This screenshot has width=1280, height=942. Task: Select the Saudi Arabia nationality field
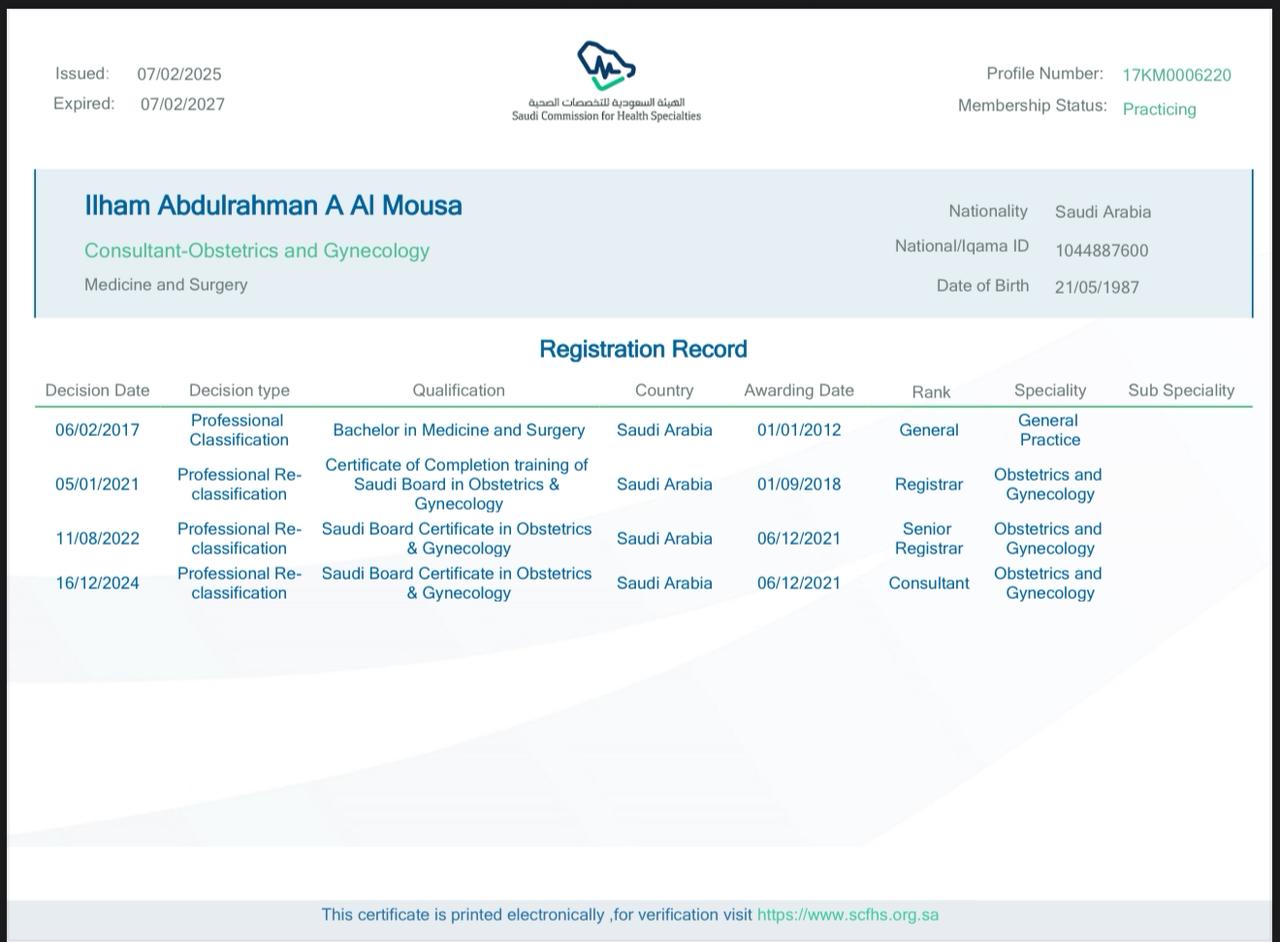[1103, 211]
